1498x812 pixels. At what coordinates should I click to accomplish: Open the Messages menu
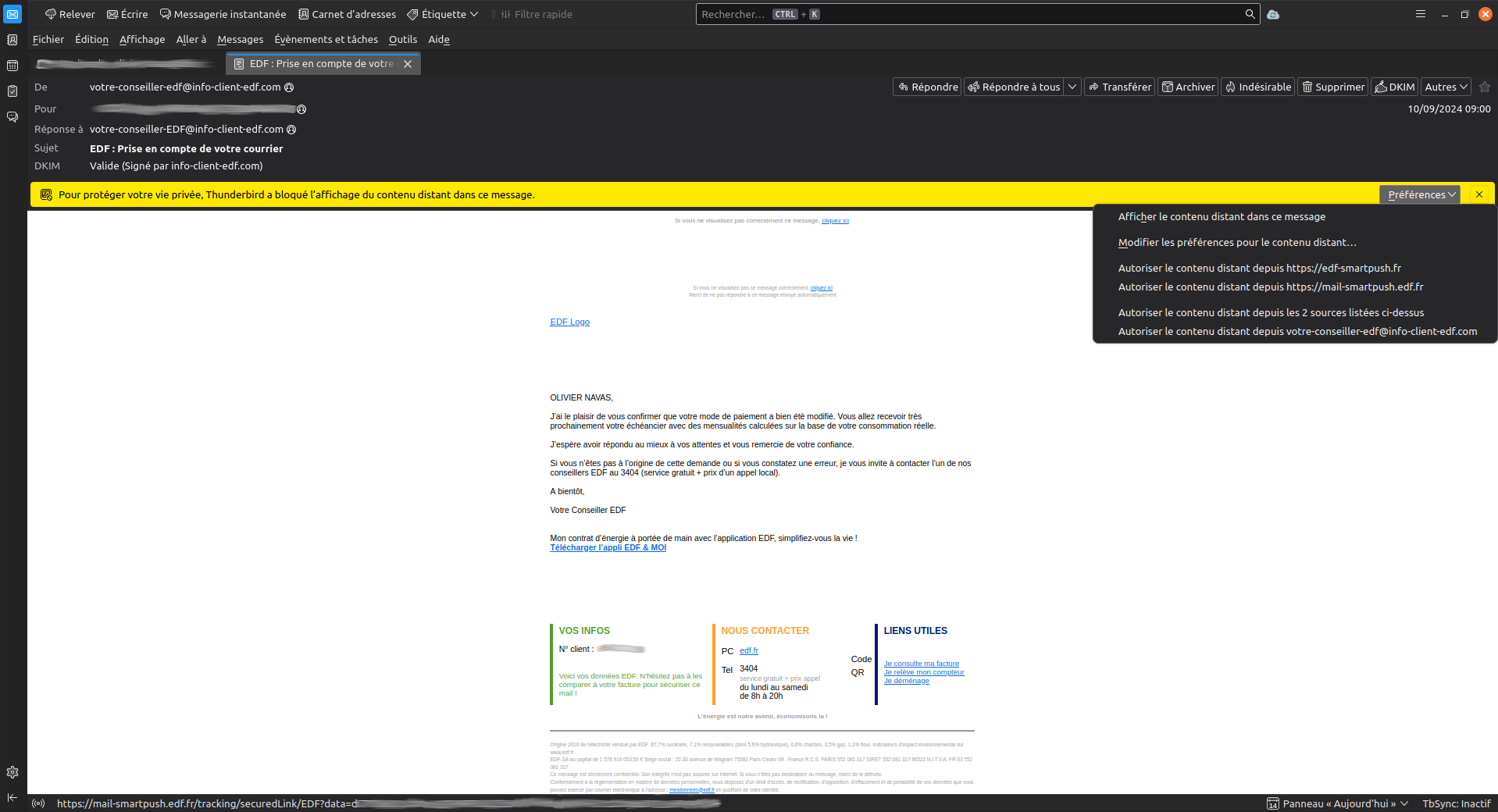pos(241,39)
